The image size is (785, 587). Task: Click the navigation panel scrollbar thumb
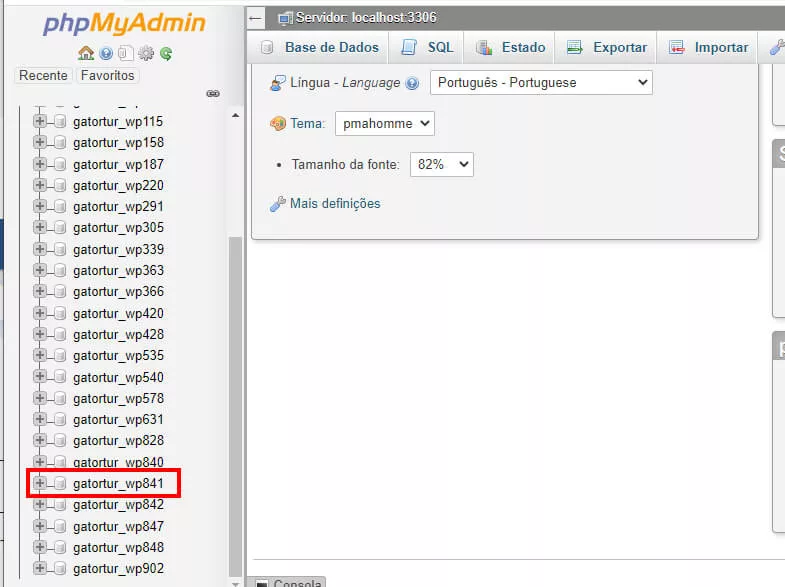(235, 406)
